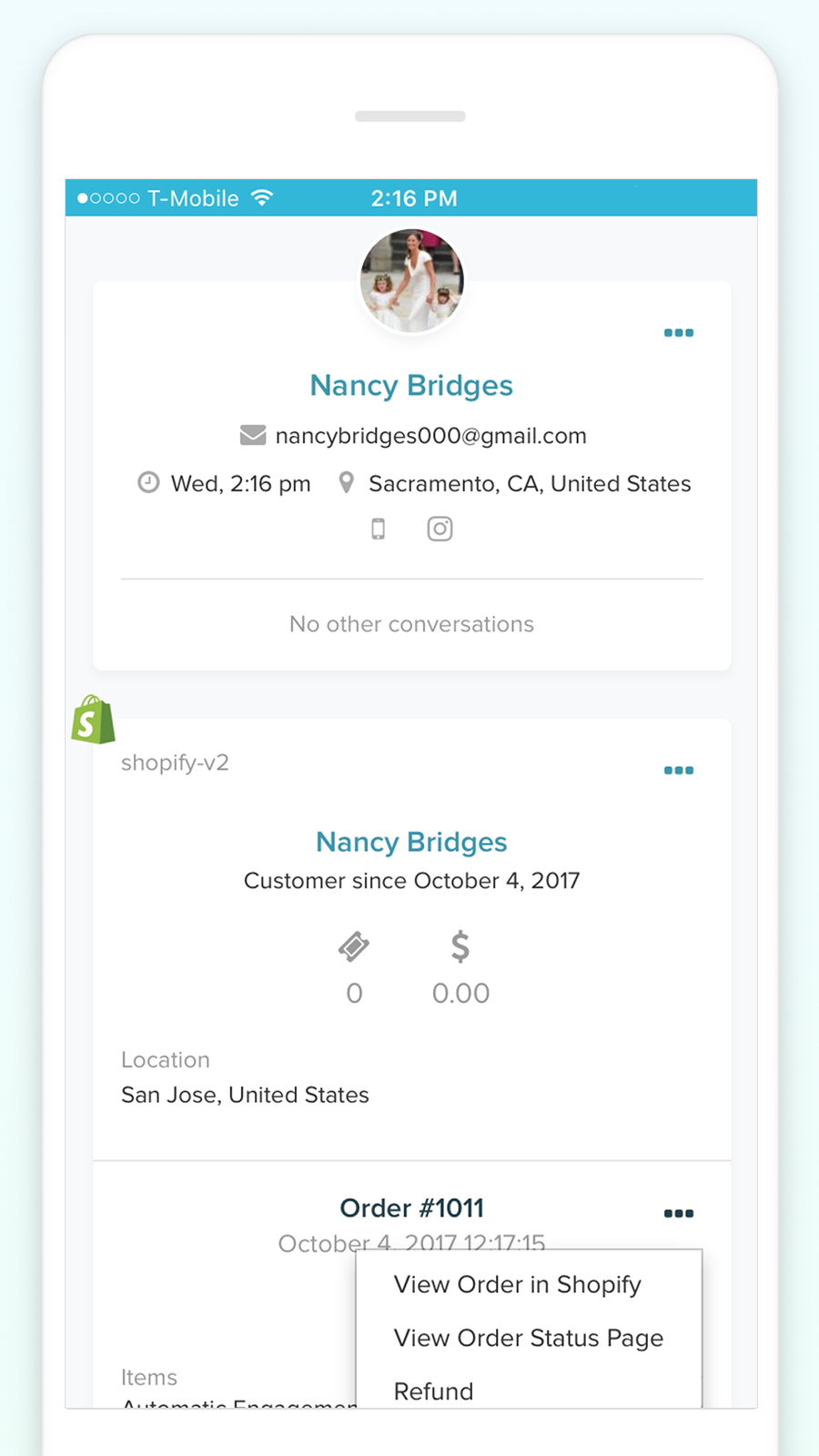Viewport: 819px width, 1456px height.
Task: Open Nancy Bridges name link on profile
Action: [x=411, y=386]
